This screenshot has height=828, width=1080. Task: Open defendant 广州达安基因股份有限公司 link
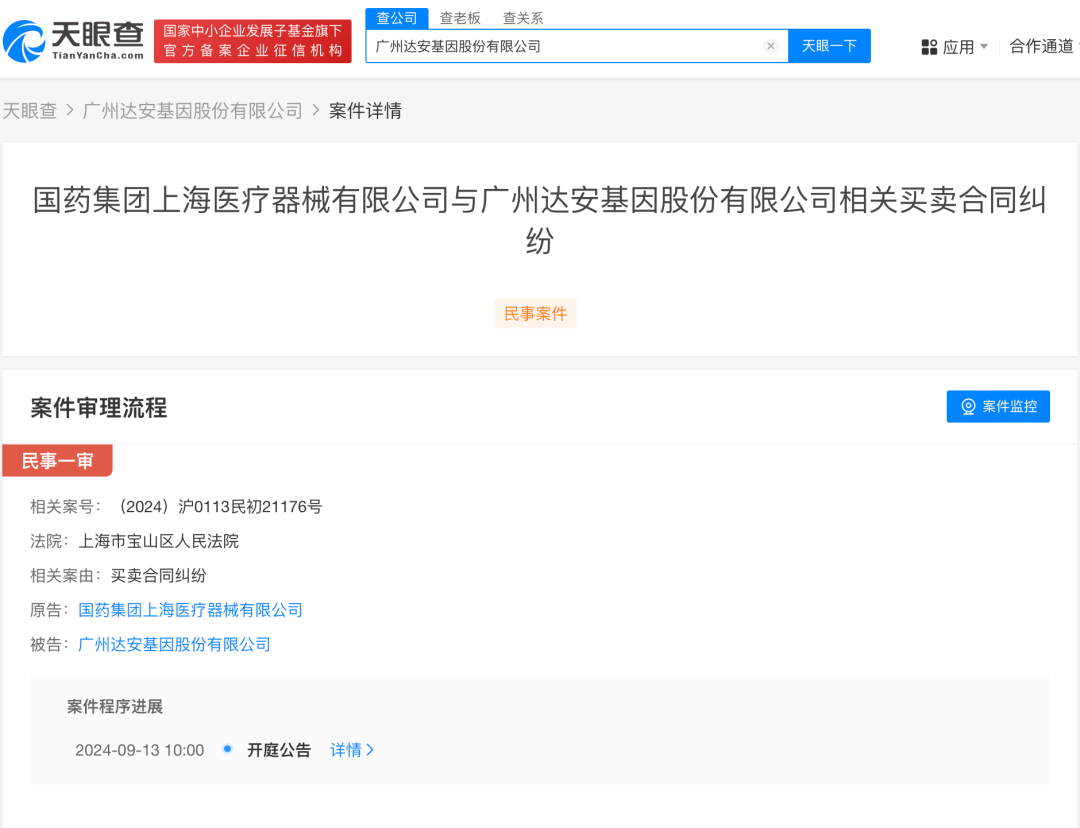pos(174,644)
